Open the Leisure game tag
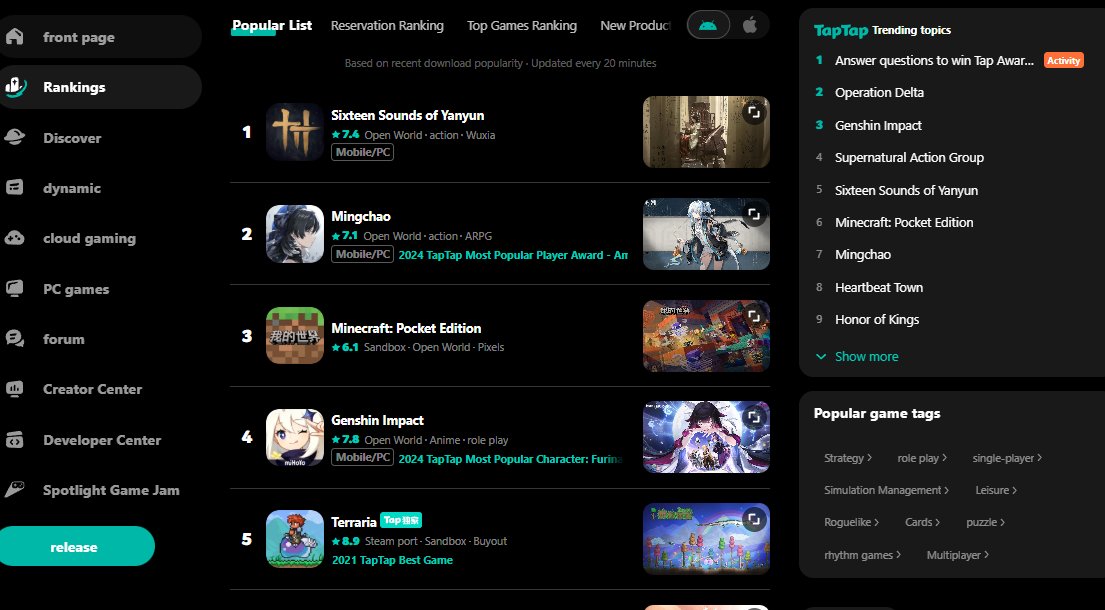The height and width of the screenshot is (610, 1105). [x=996, y=490]
